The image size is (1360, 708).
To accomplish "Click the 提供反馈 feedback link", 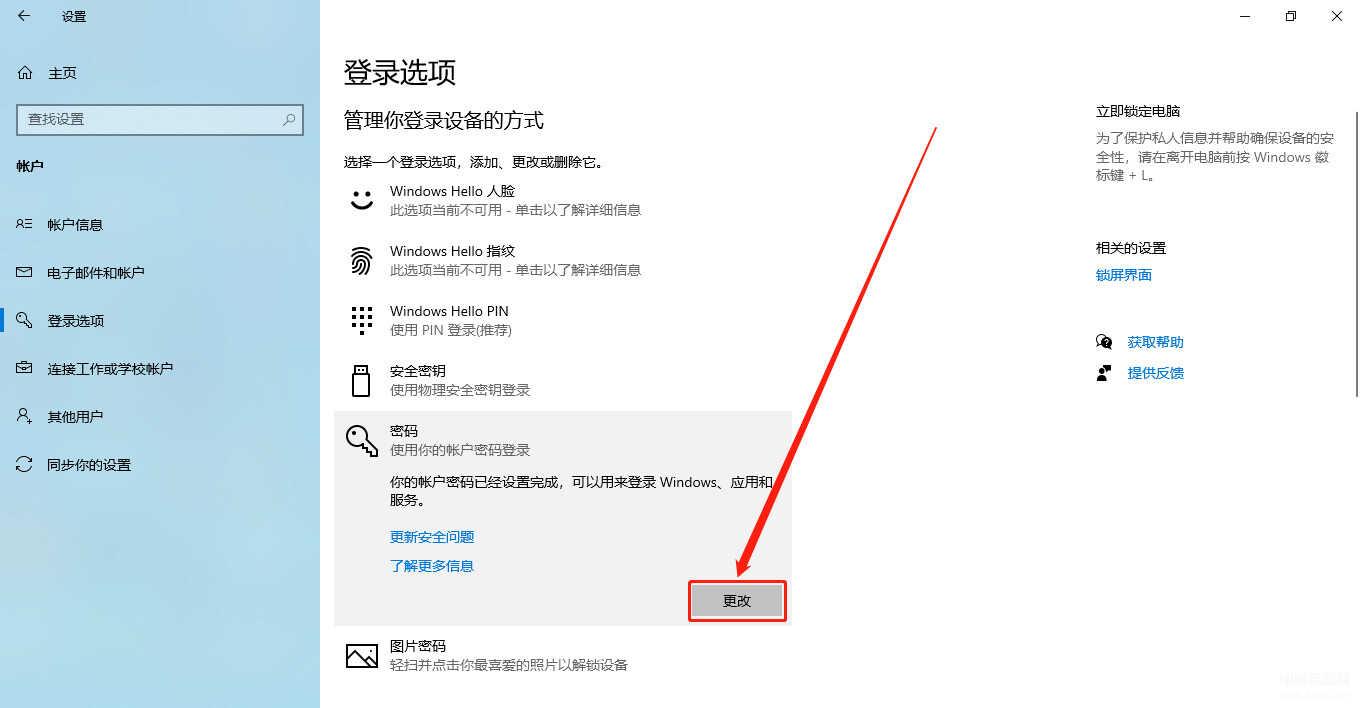I will click(1156, 373).
